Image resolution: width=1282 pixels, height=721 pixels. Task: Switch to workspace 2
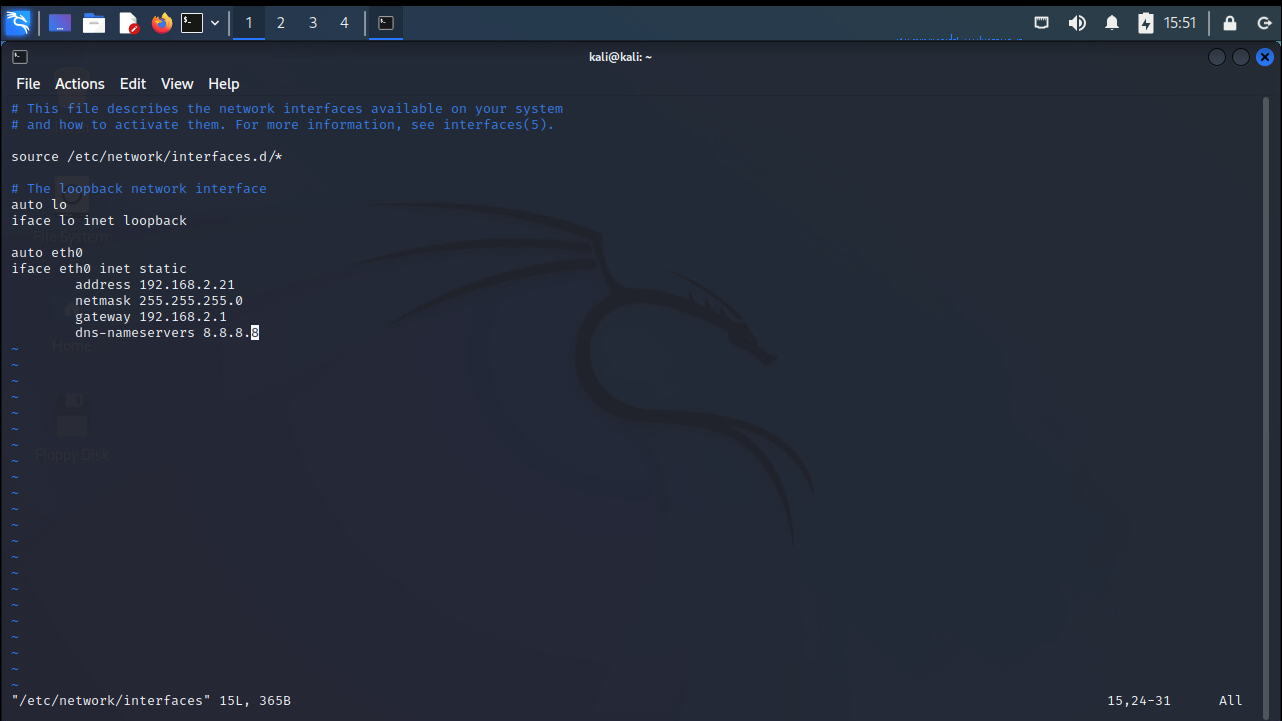(281, 22)
